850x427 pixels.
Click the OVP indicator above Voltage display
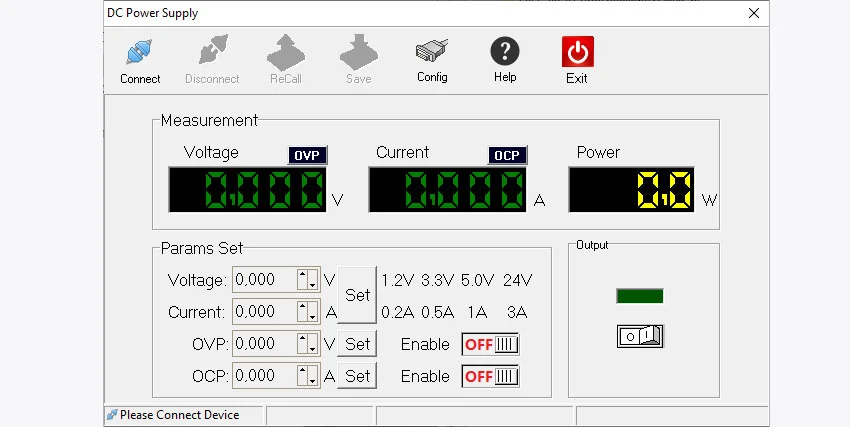308,155
